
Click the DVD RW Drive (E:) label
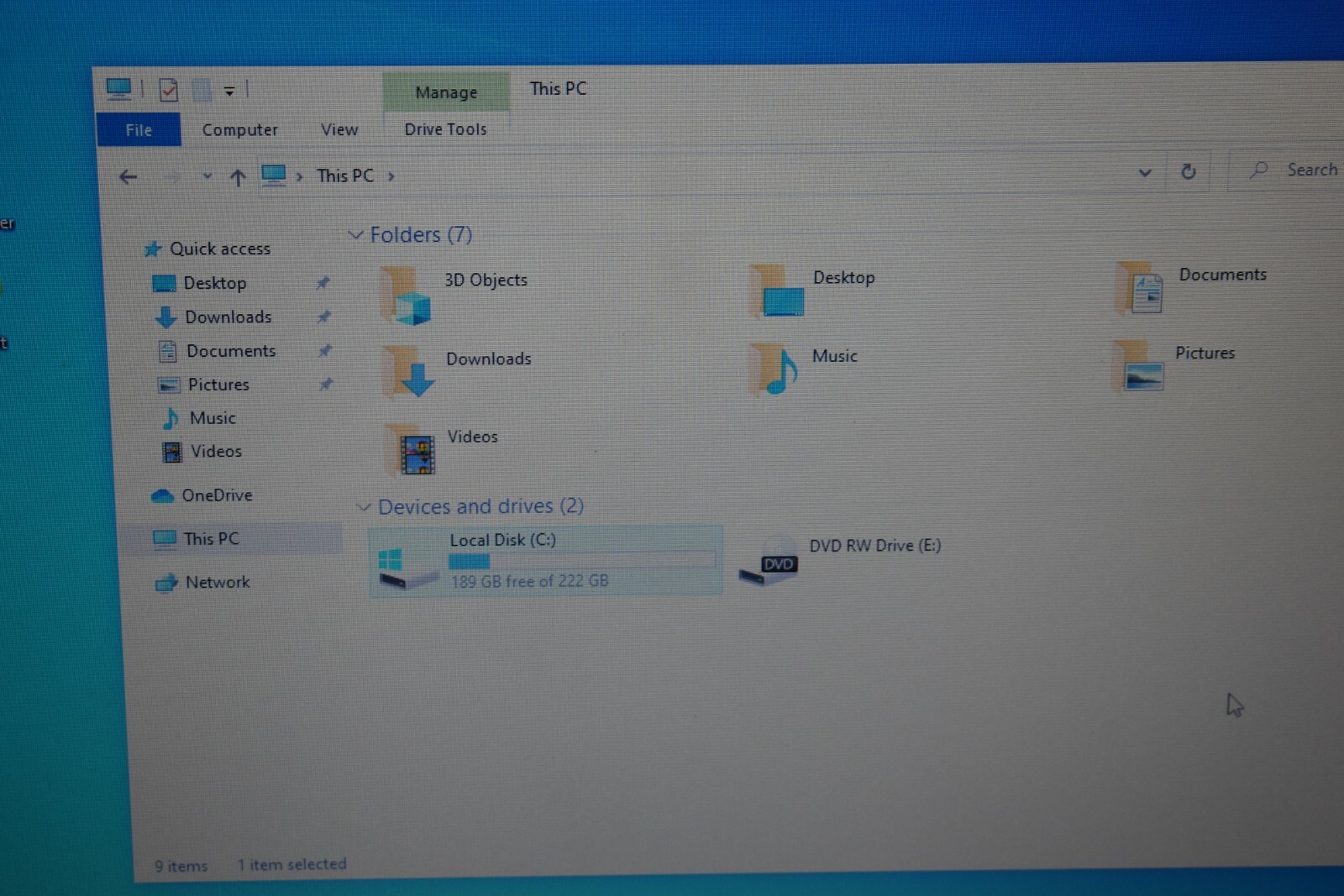click(x=875, y=545)
